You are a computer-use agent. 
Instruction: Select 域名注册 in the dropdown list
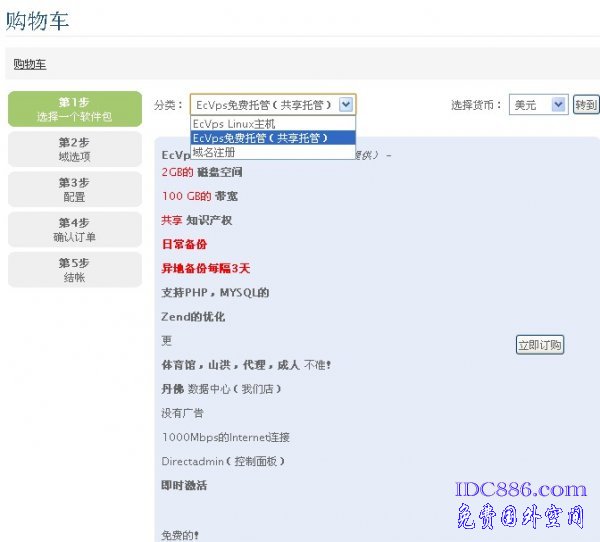pos(214,152)
